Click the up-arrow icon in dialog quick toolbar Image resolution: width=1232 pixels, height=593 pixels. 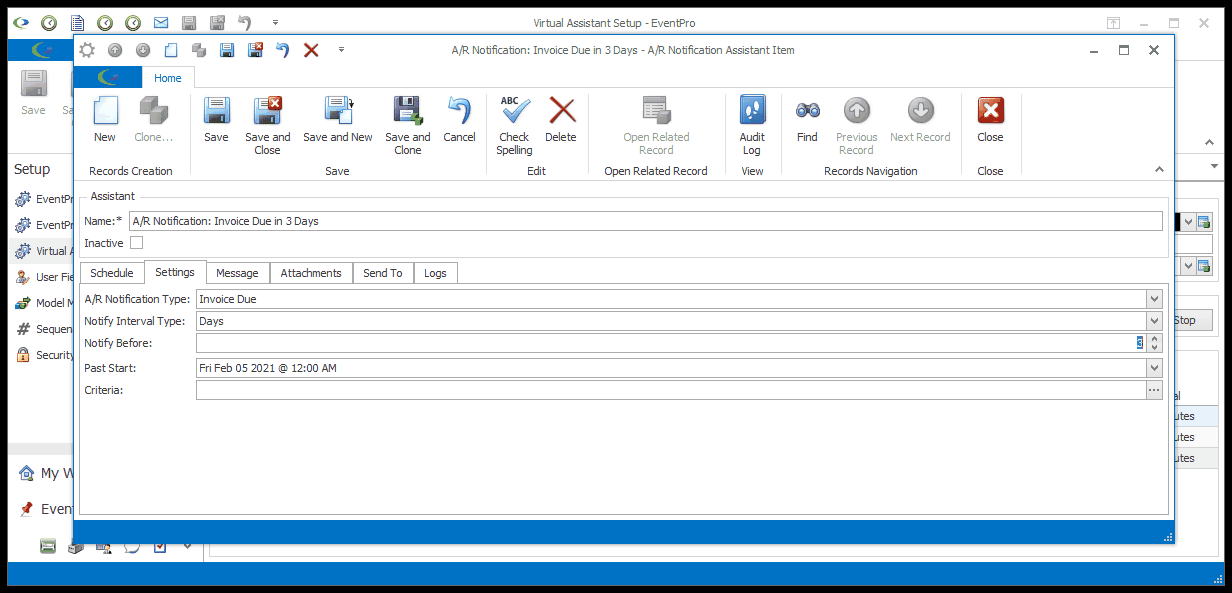click(115, 50)
